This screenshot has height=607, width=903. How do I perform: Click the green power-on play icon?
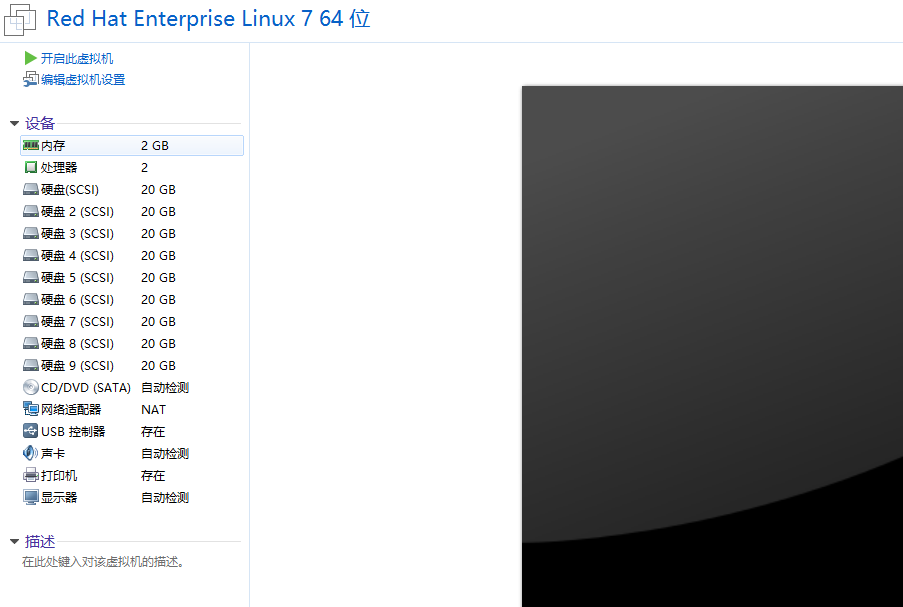(x=31, y=59)
